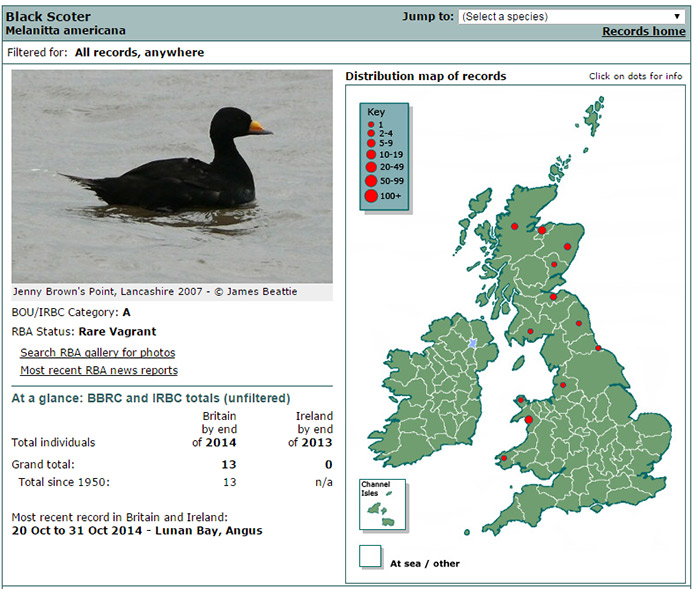Screen dimensions: 700x589
Task: Open 'Most recent RBA news reports' link
Action: click(99, 370)
